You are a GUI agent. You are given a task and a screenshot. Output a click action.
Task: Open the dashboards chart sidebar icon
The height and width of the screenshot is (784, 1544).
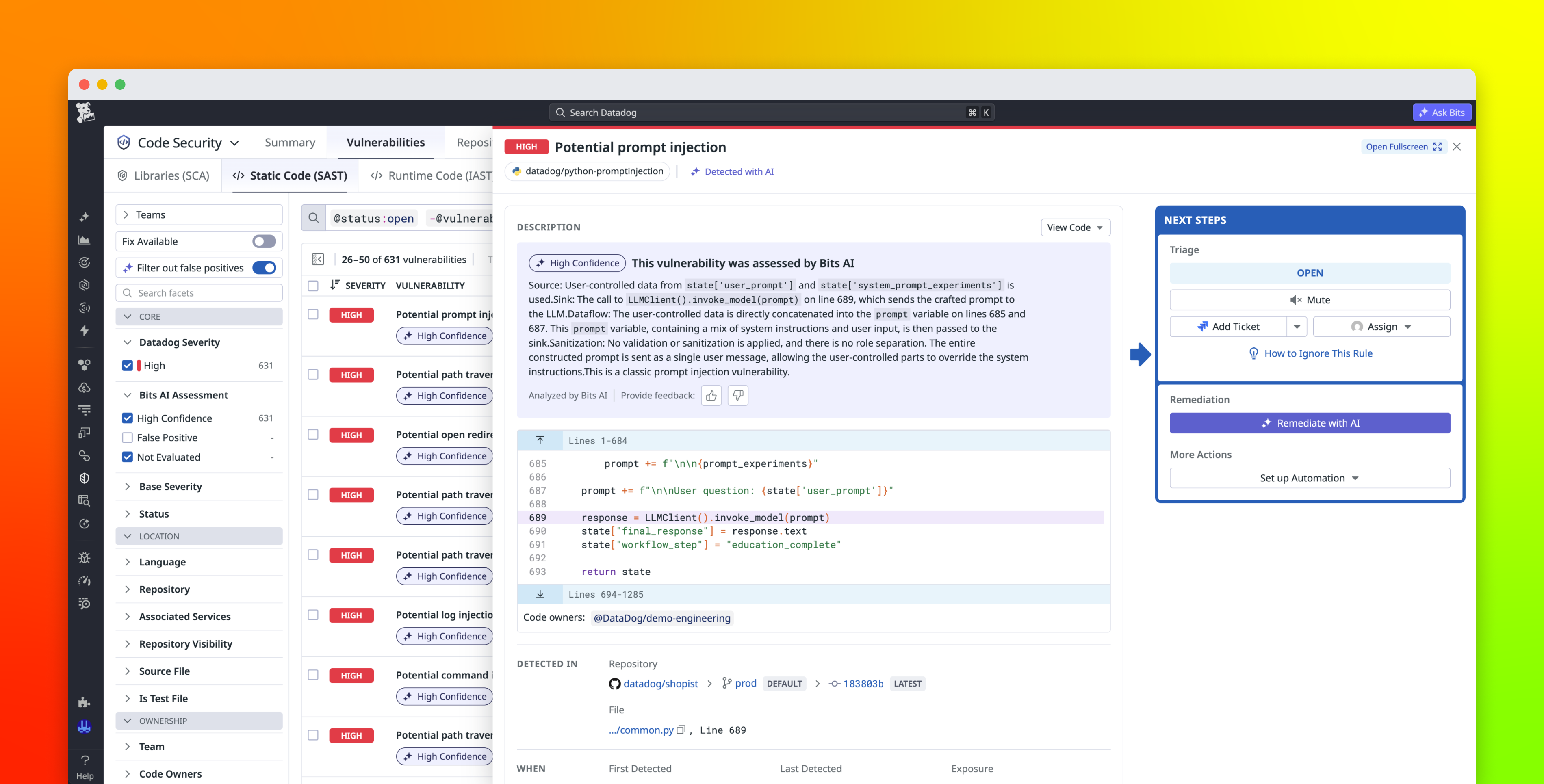coord(85,240)
